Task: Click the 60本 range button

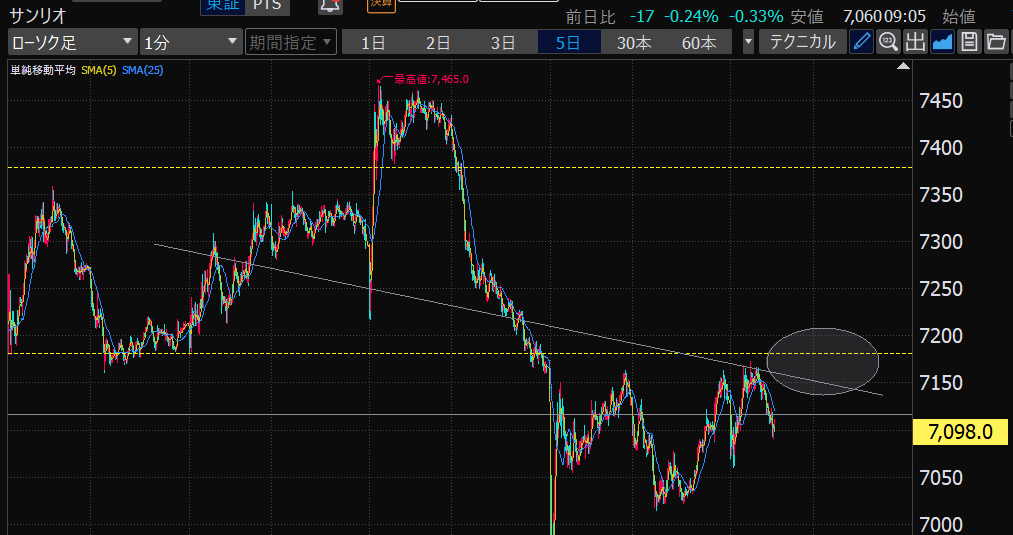Action: pos(699,42)
